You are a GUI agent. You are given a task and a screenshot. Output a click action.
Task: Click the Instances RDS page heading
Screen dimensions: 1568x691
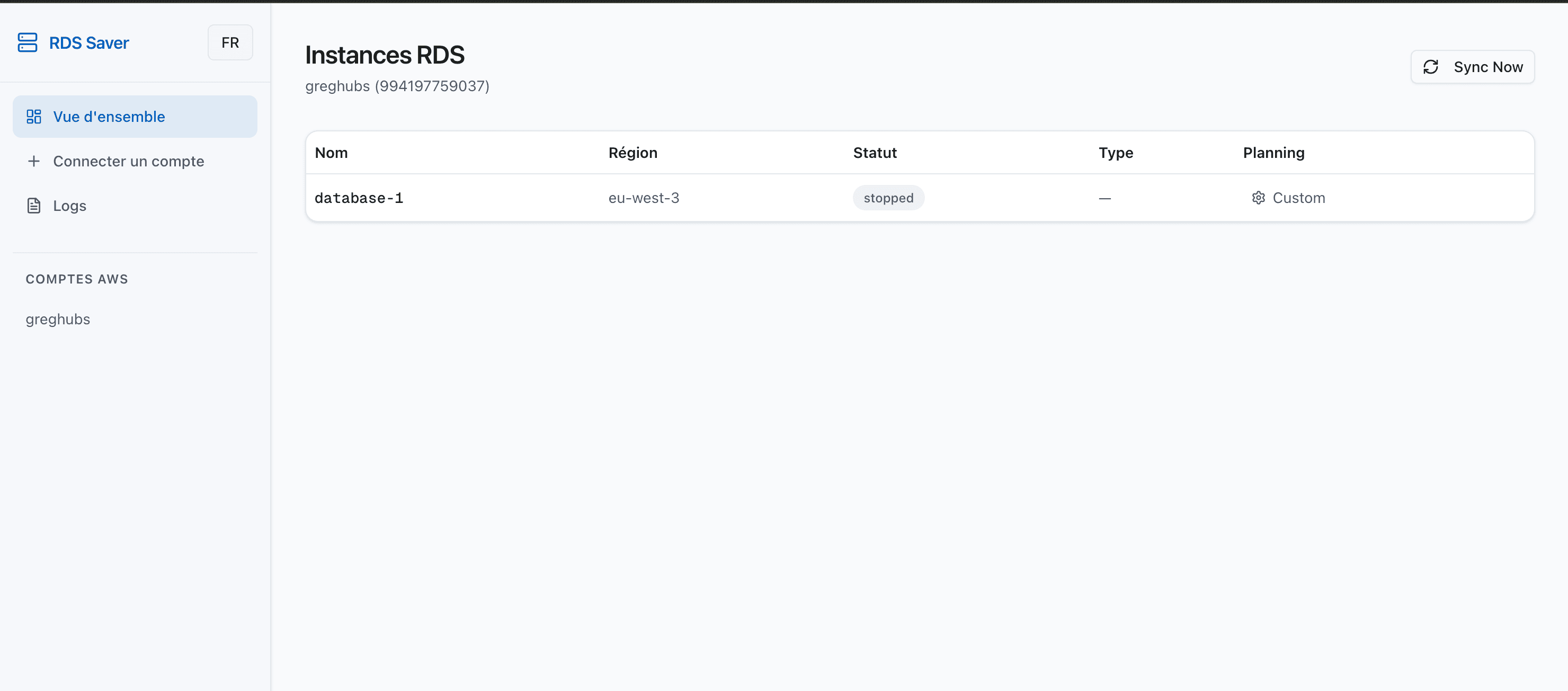coord(385,55)
